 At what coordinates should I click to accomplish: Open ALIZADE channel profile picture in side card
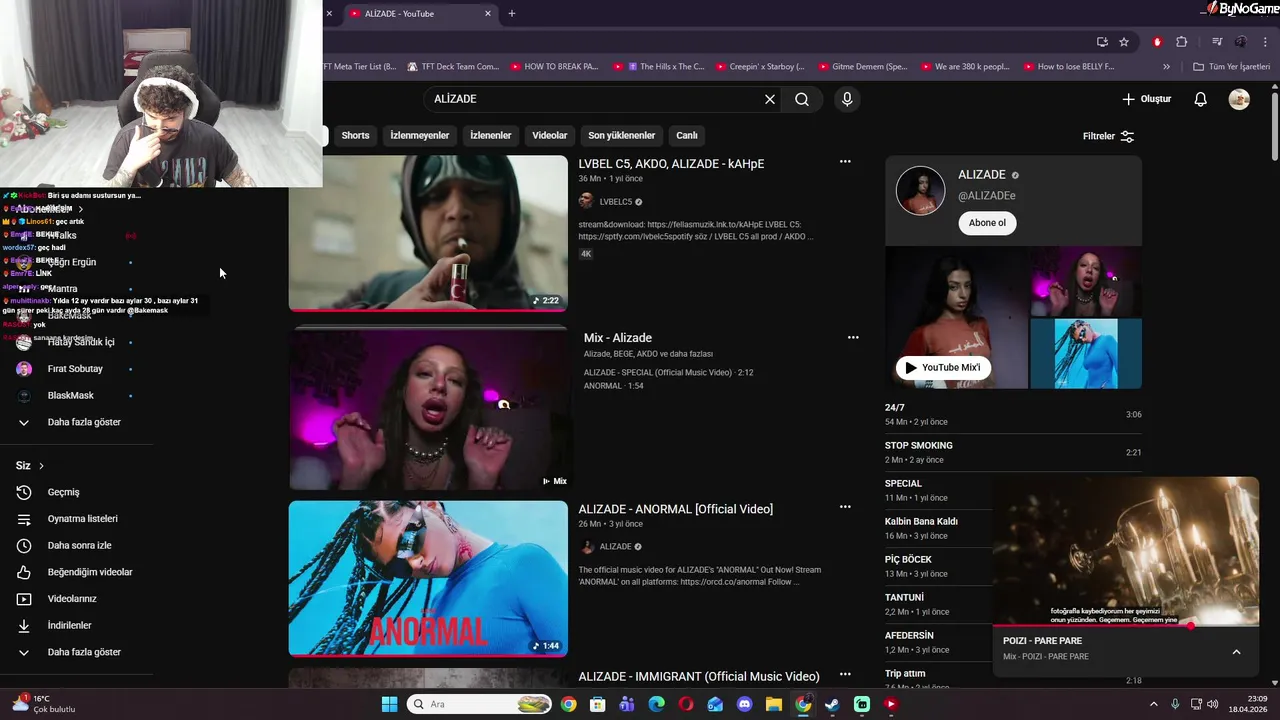(x=920, y=190)
